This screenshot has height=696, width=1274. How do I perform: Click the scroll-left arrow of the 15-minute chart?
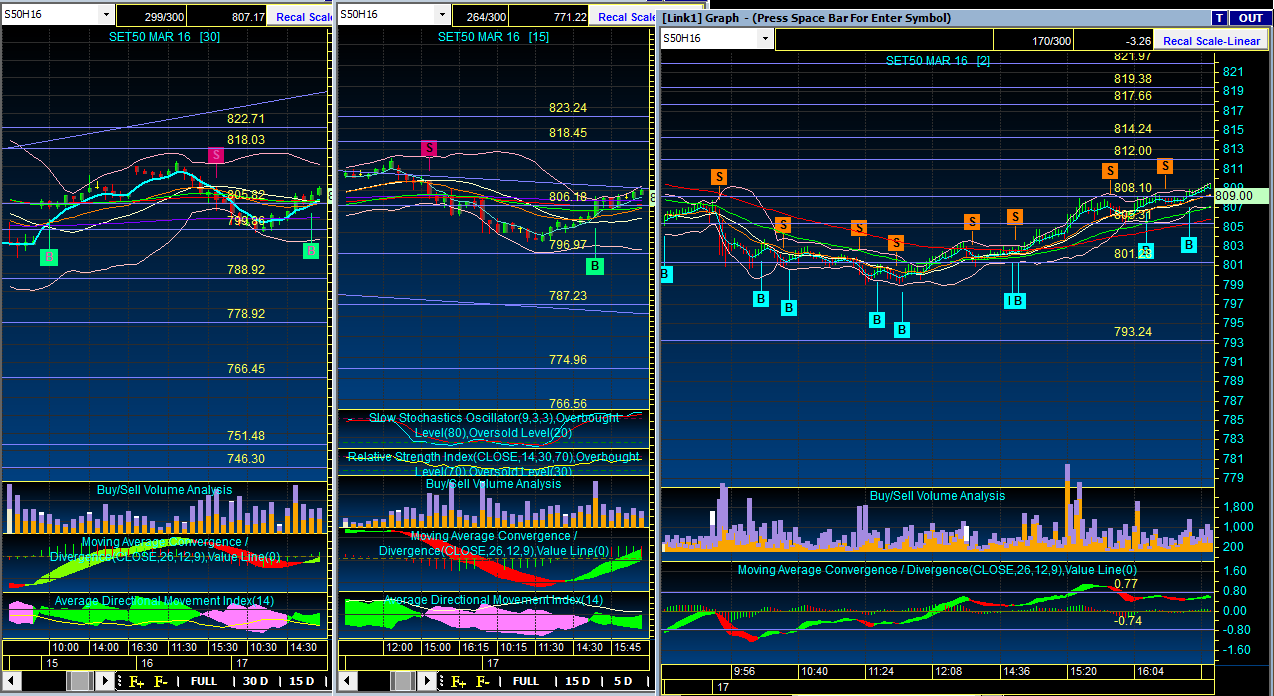(347, 682)
